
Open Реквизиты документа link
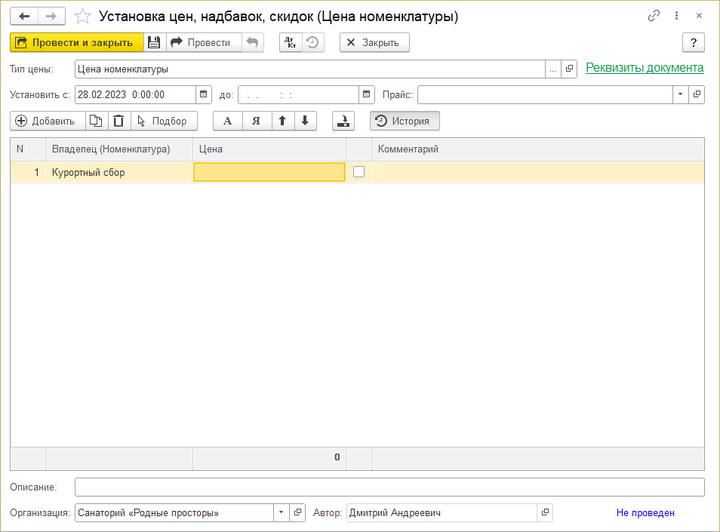pyautogui.click(x=644, y=68)
